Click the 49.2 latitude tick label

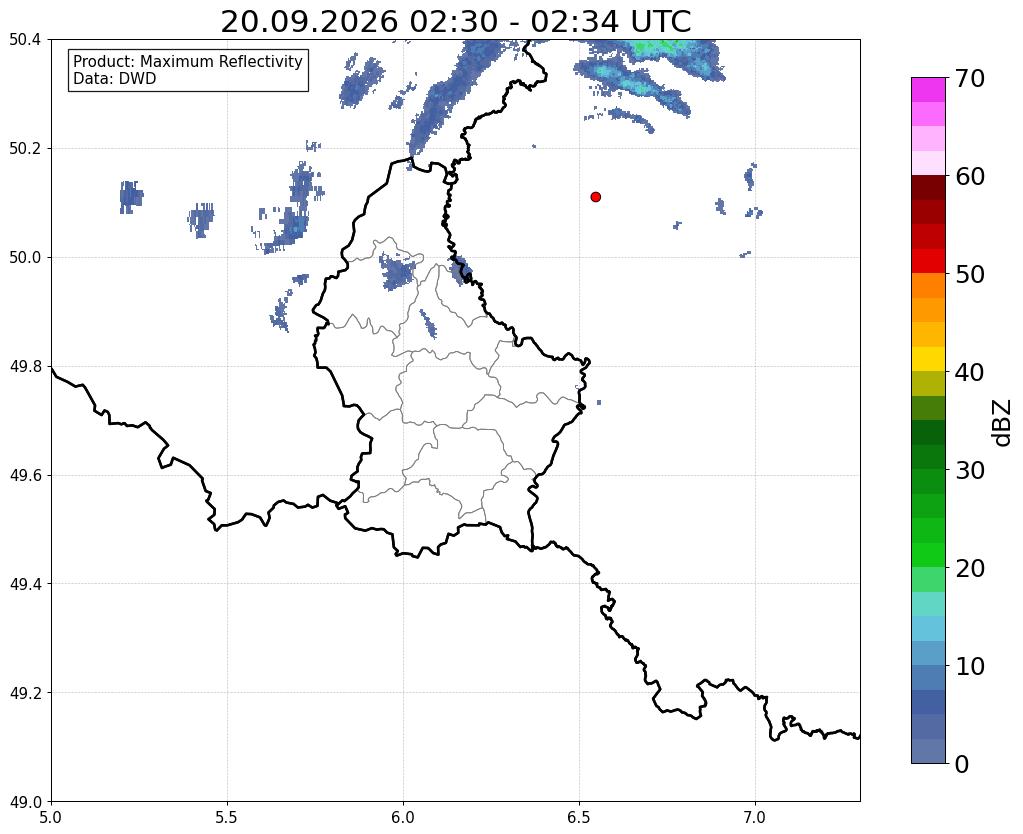[25, 693]
